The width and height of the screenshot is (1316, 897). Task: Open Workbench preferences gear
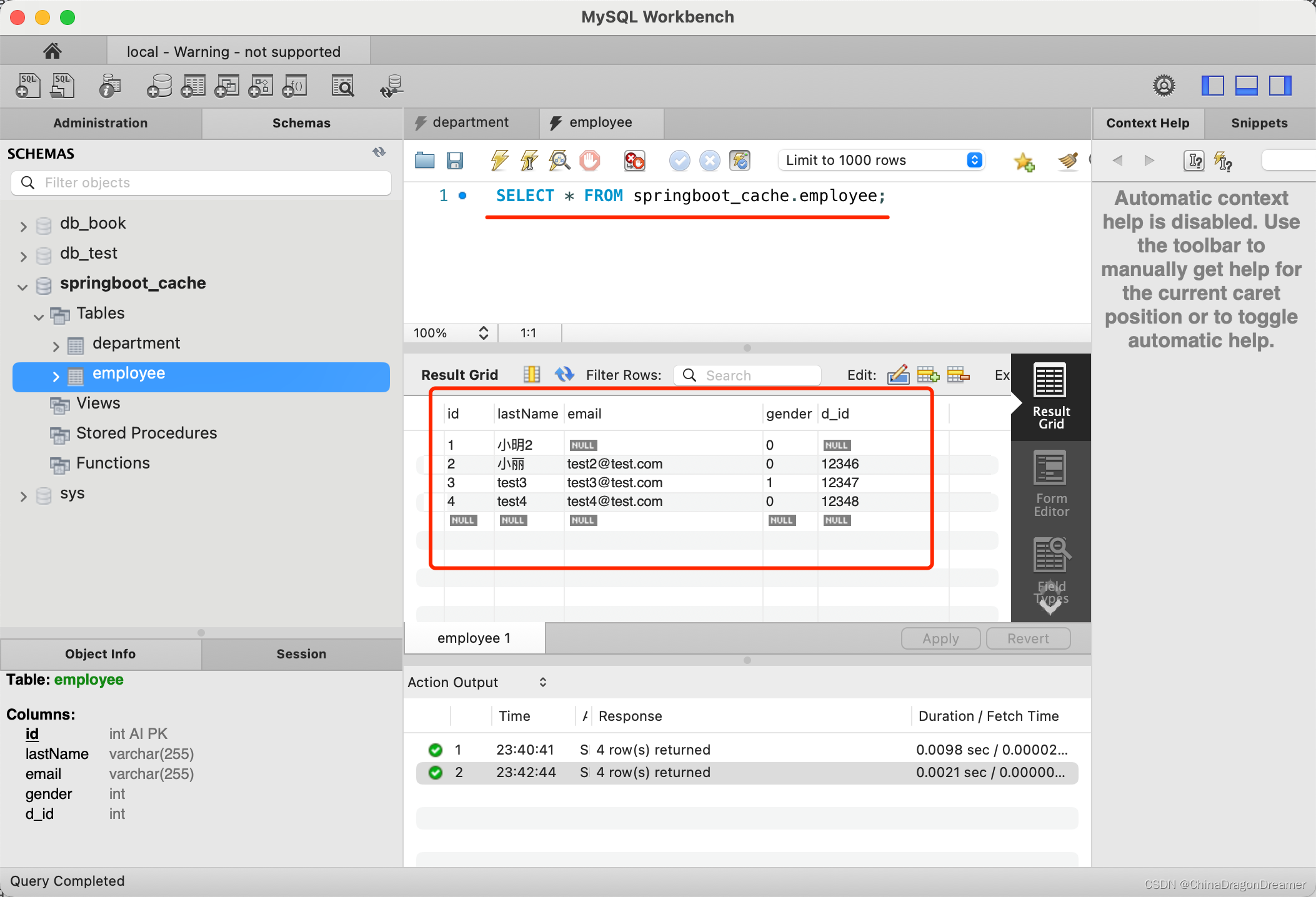pyautogui.click(x=1164, y=86)
